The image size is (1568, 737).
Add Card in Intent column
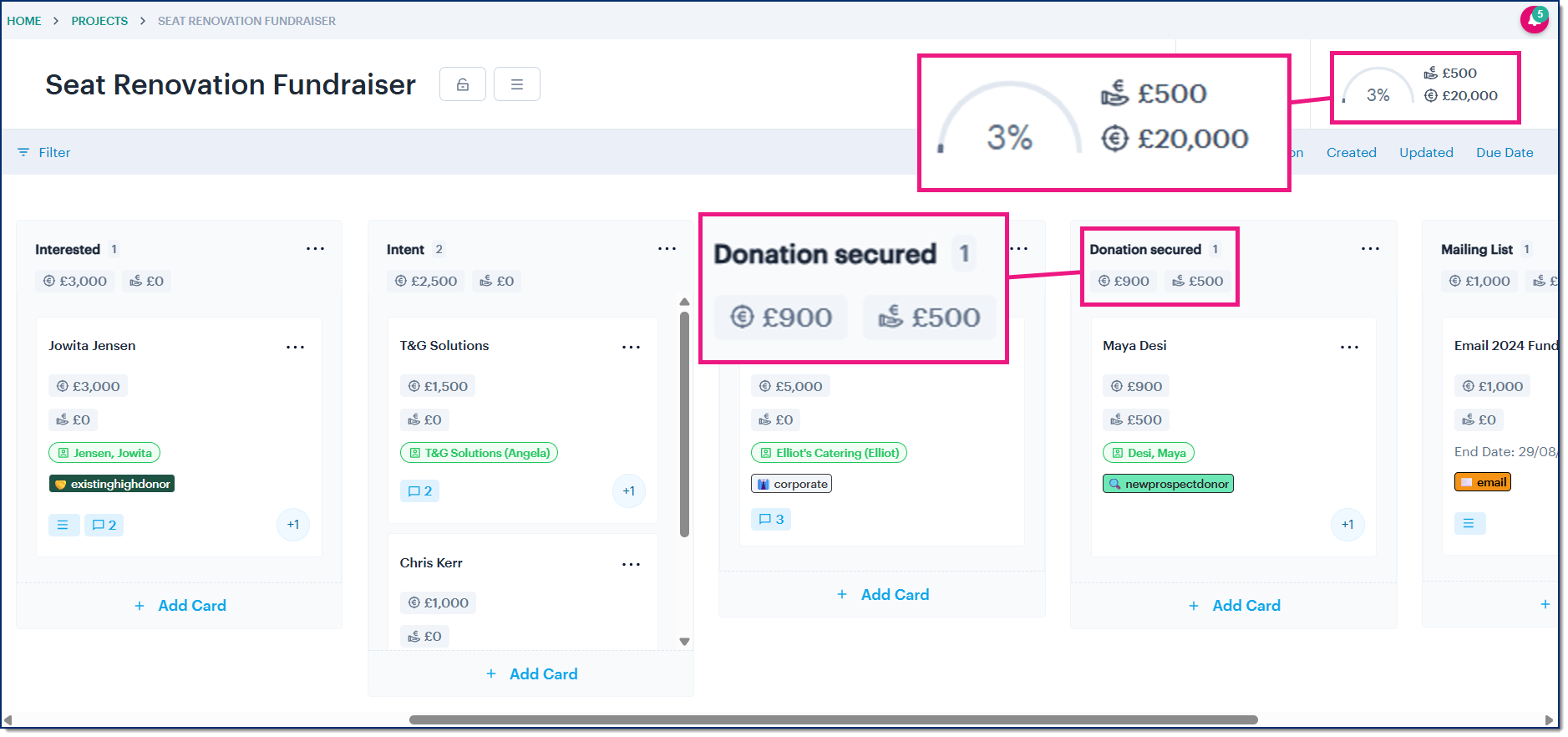coord(531,674)
